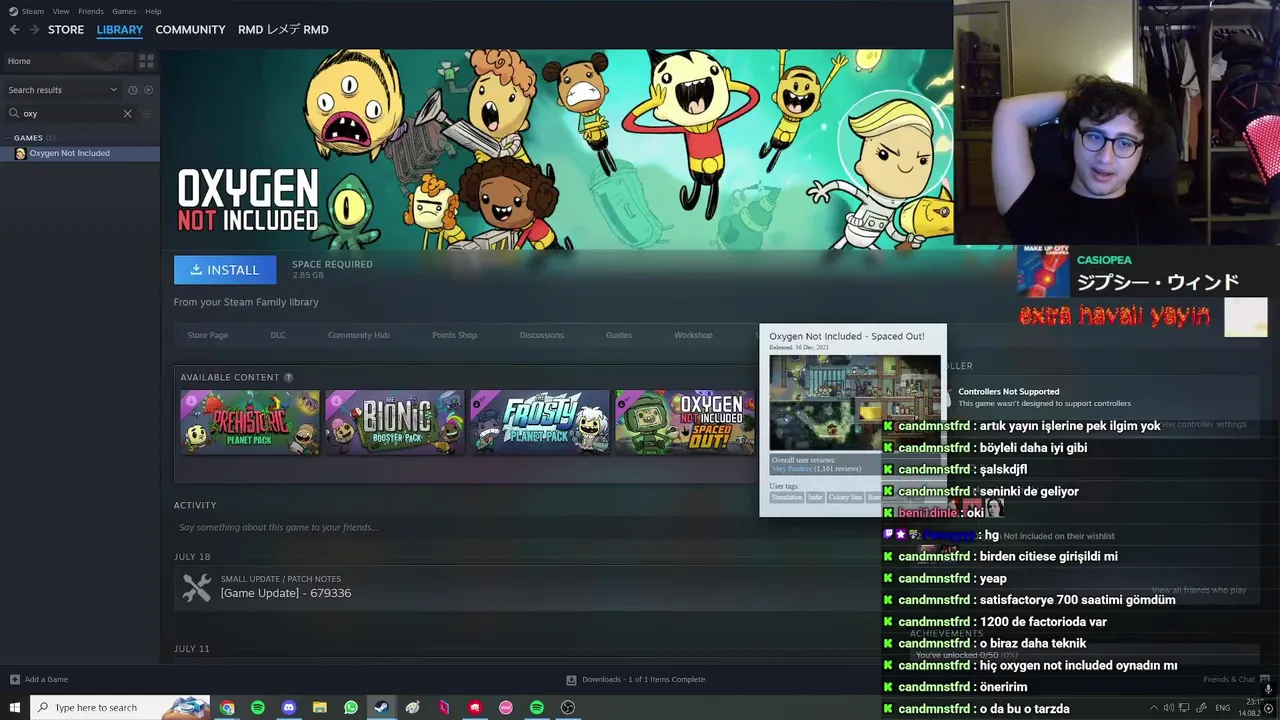Viewport: 1280px width, 720px height.
Task: Select Oxygen Not Included in list
Action: coord(80,153)
